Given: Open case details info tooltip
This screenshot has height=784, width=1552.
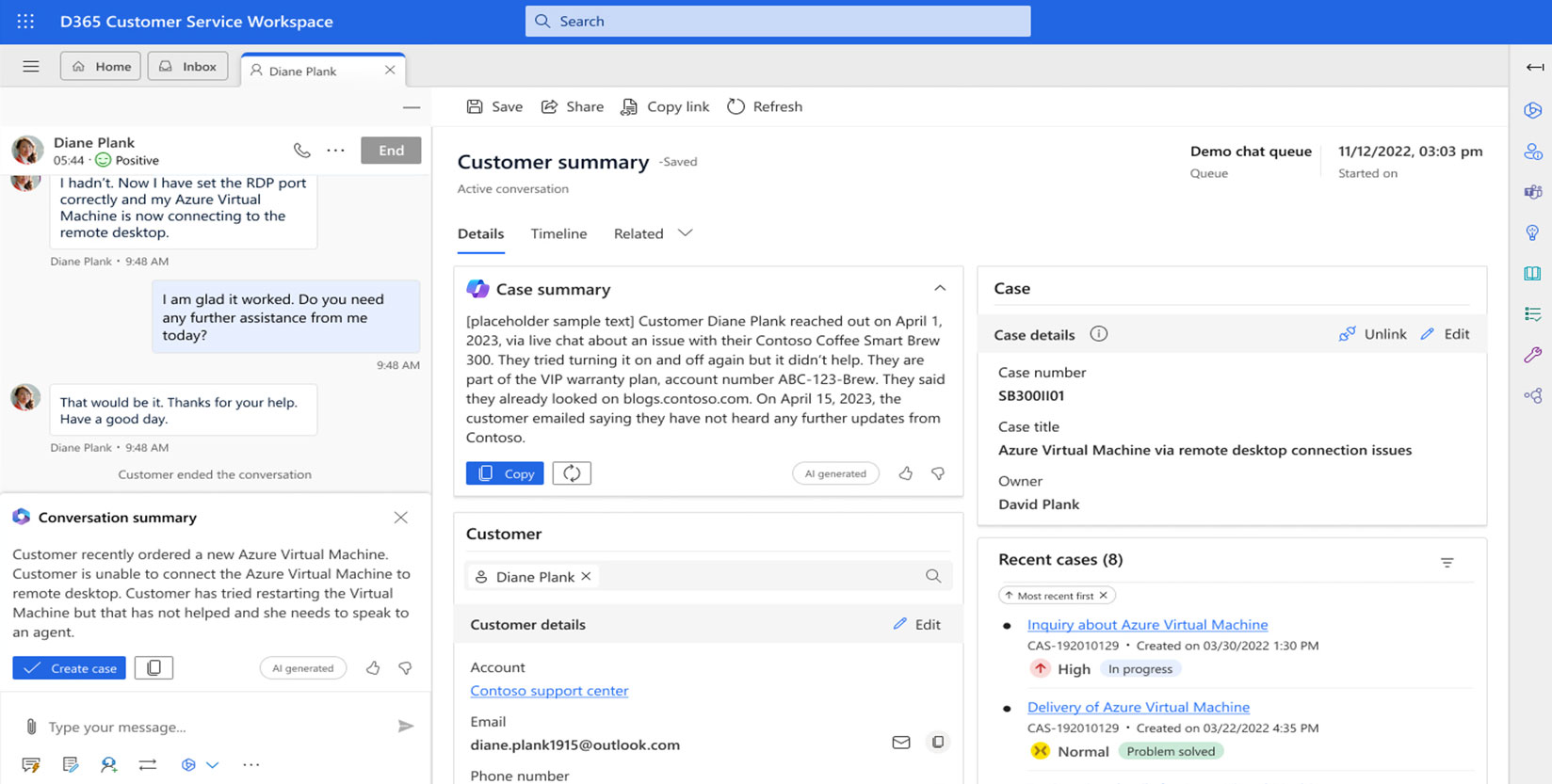Looking at the screenshot, I should [x=1099, y=334].
